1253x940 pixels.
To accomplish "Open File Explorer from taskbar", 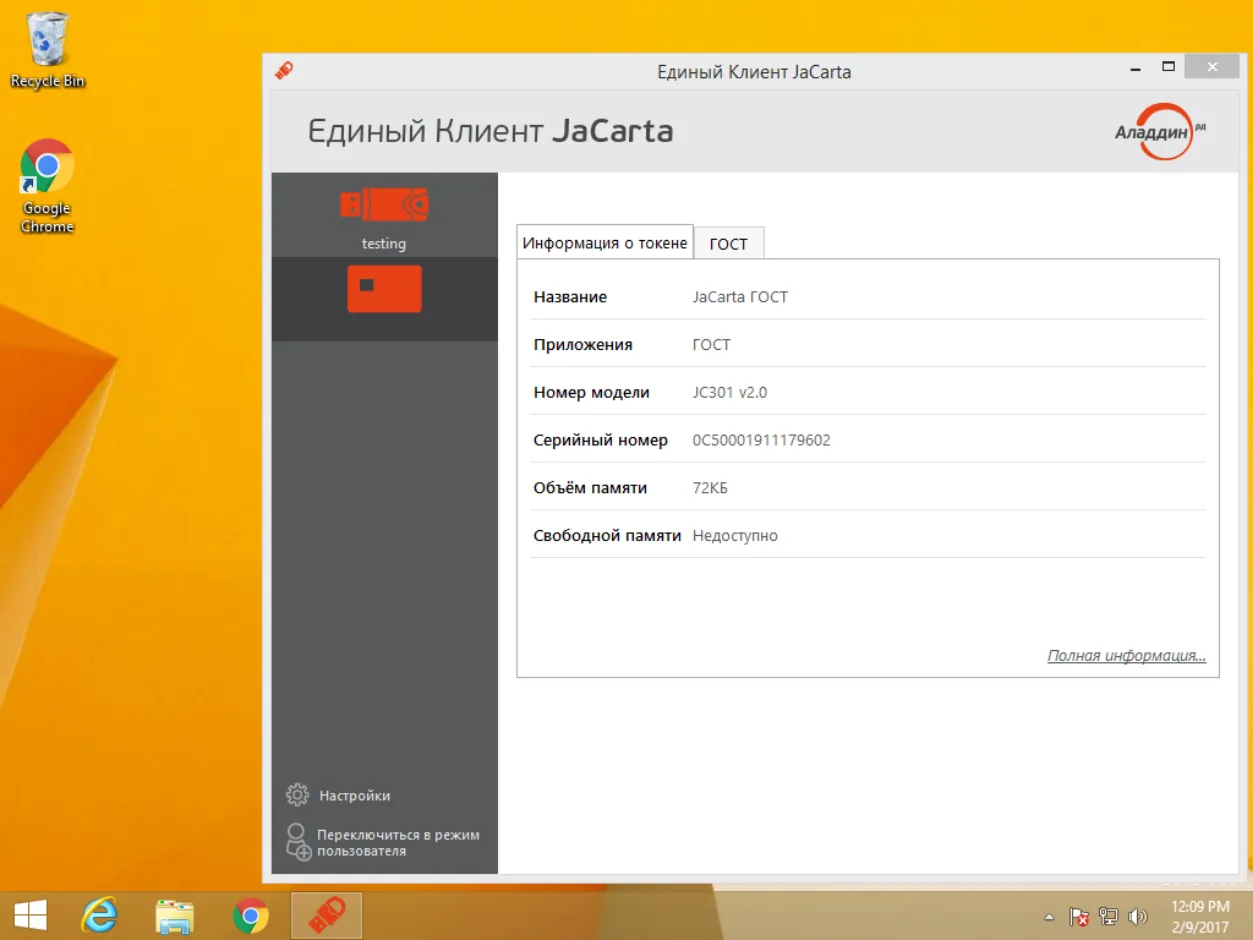I will tap(174, 915).
